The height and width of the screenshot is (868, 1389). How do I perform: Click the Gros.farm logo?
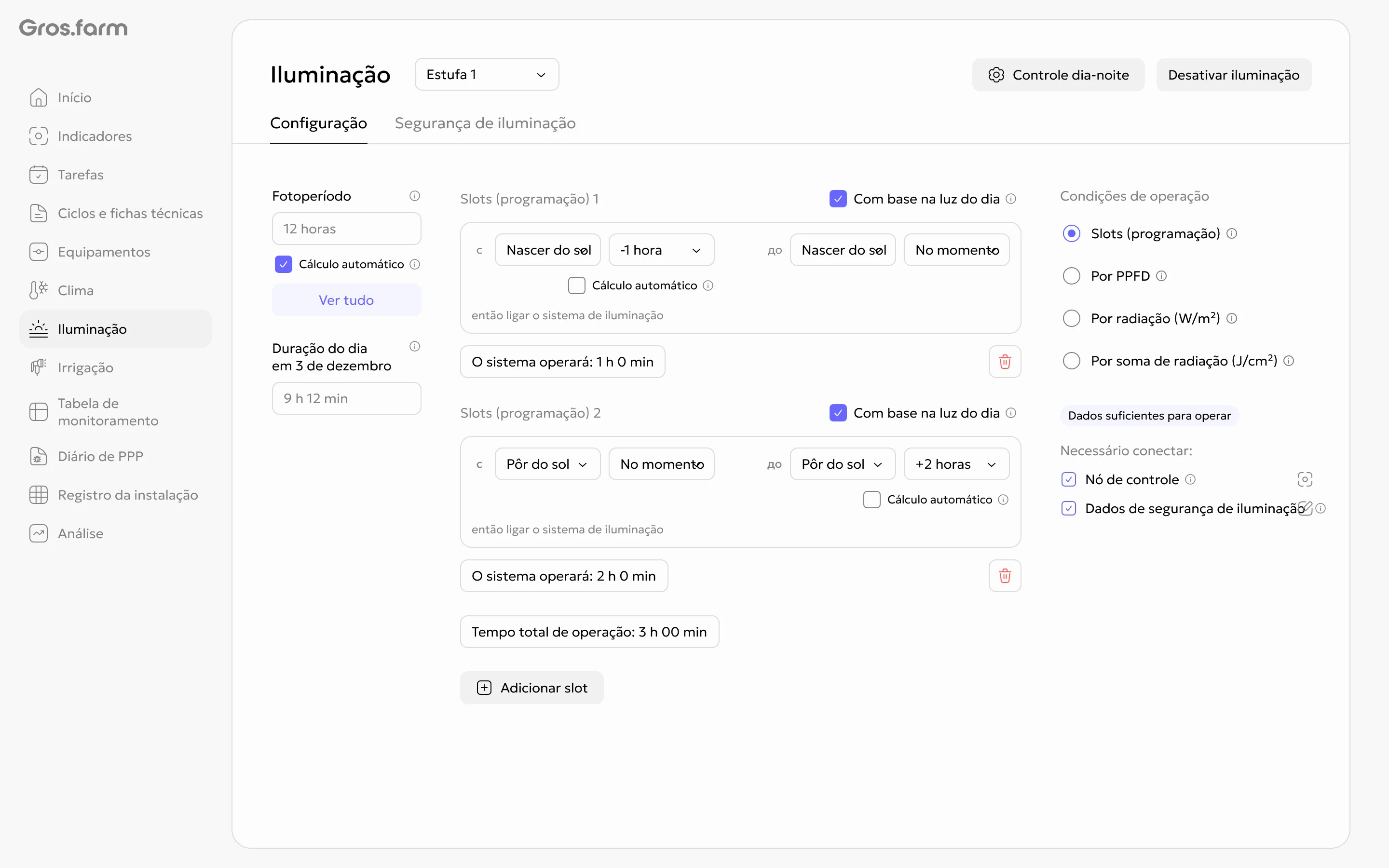click(x=73, y=27)
